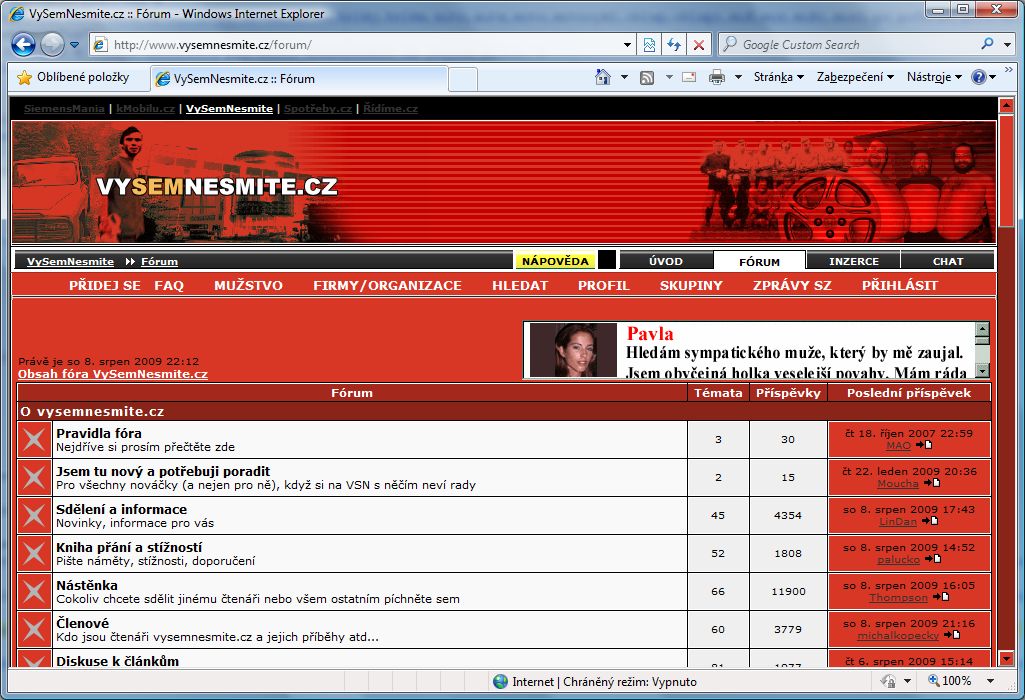Screen dimensions: 1025x700
Task: Go back using the browser Back arrow
Action: 24,44
